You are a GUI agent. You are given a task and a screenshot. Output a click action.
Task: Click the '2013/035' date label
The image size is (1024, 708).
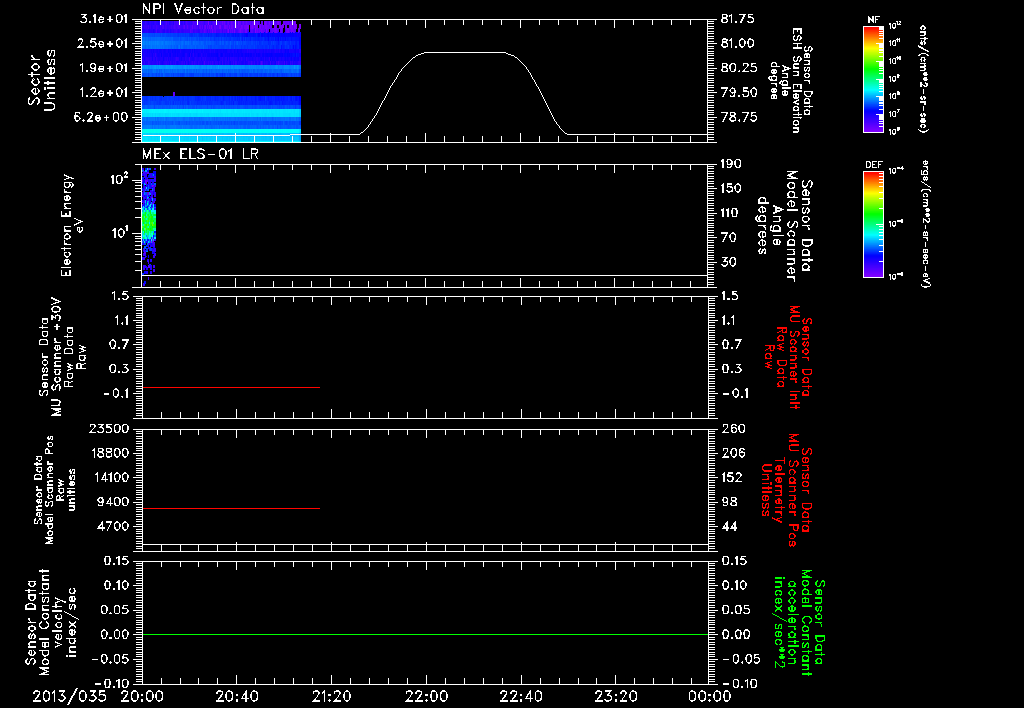(69, 697)
